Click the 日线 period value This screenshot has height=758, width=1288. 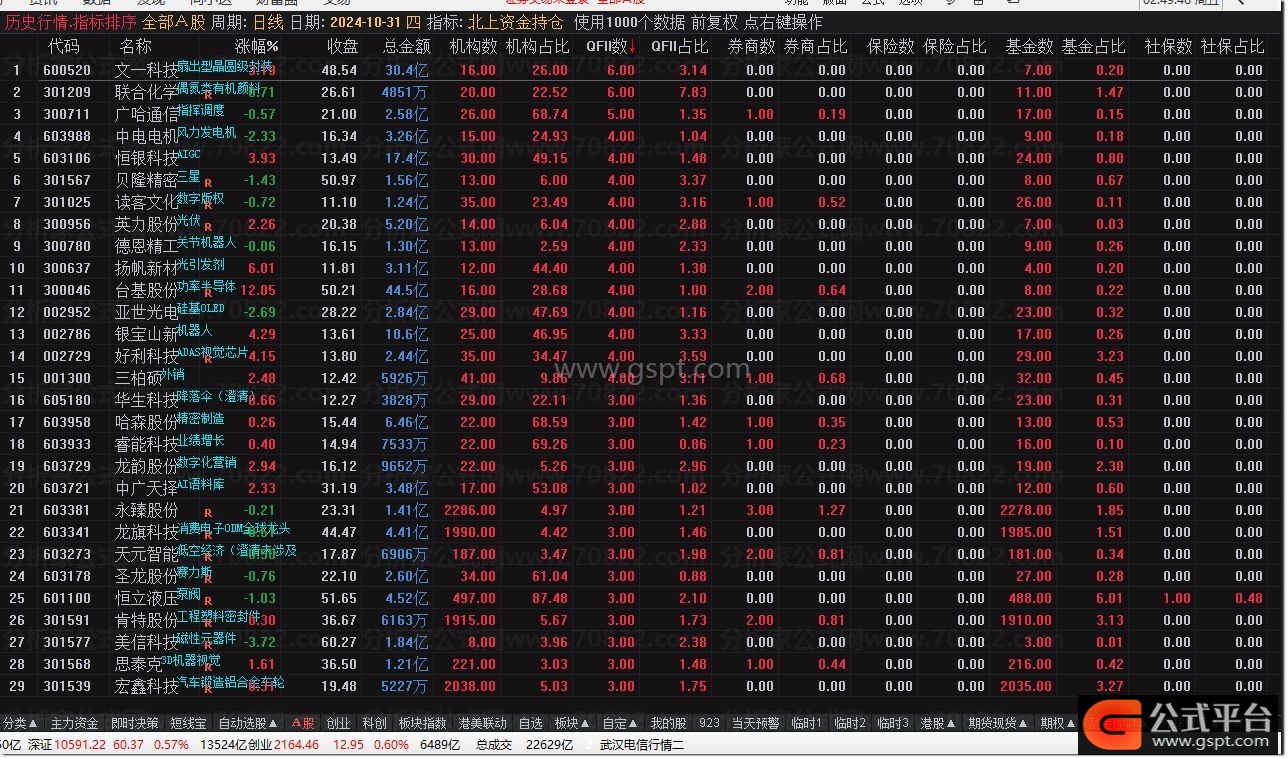click(x=268, y=22)
